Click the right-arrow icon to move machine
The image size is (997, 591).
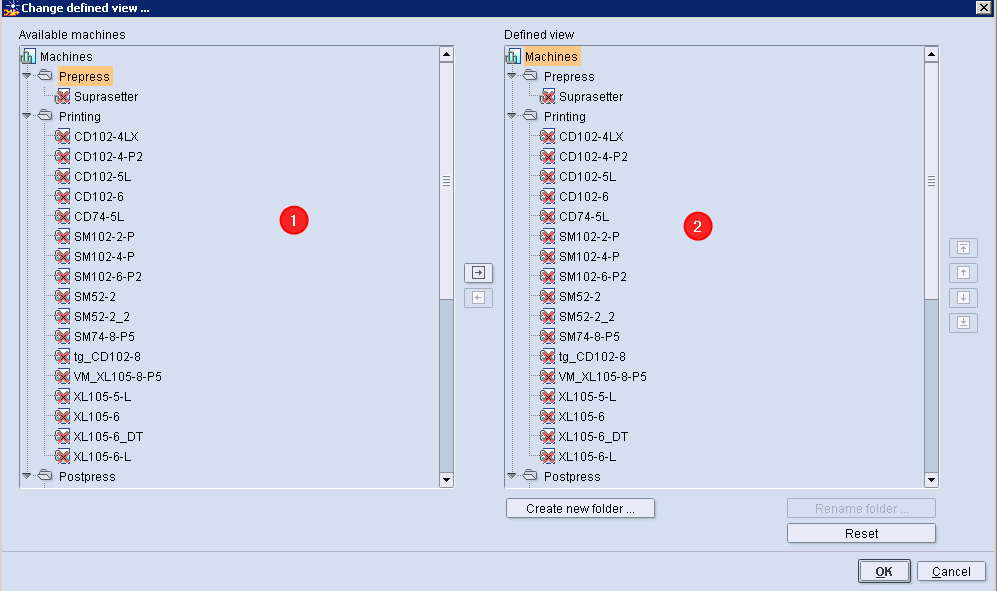pos(478,272)
